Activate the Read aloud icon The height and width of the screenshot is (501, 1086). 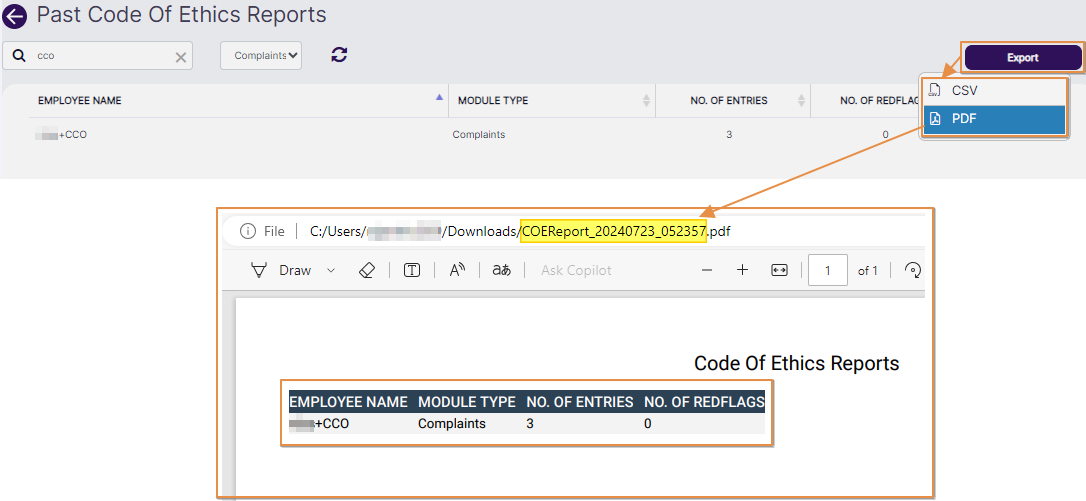457,270
